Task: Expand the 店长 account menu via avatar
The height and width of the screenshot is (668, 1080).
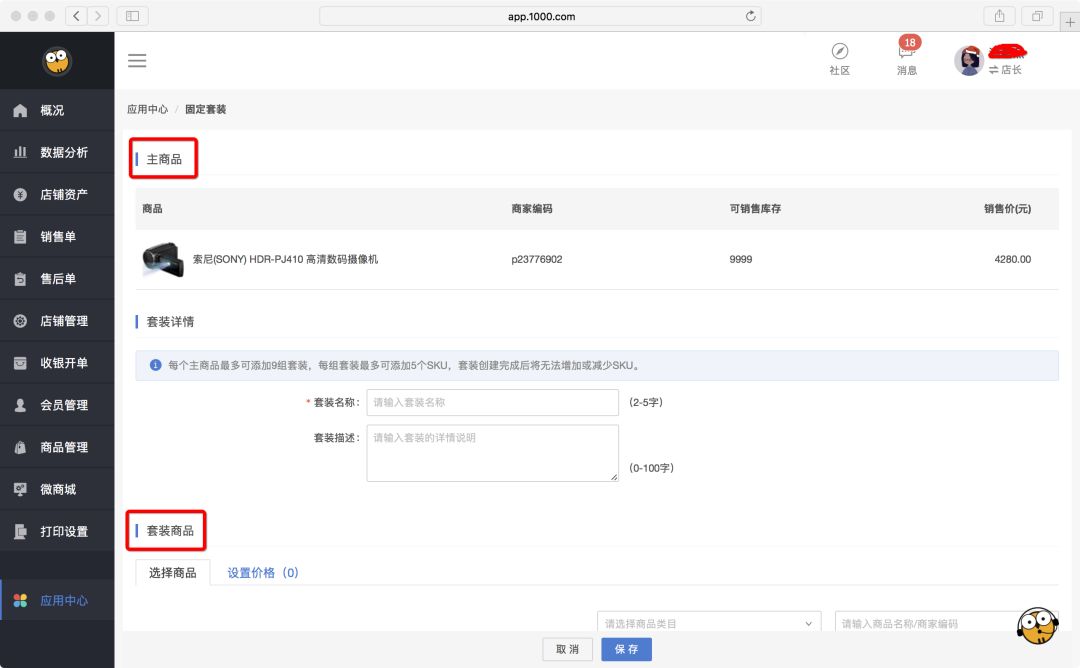Action: pyautogui.click(x=968, y=60)
